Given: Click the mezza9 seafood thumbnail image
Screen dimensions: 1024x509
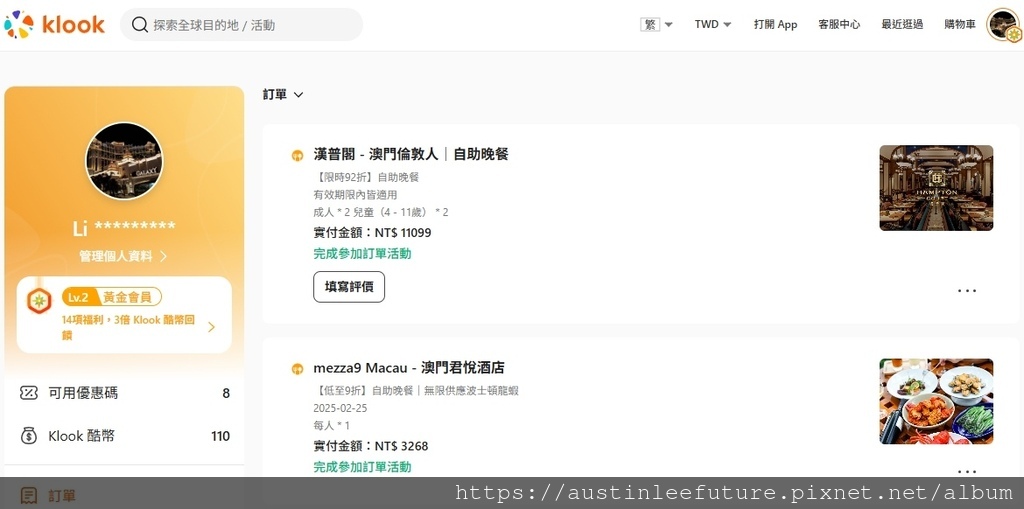Looking at the screenshot, I should coord(936,401).
